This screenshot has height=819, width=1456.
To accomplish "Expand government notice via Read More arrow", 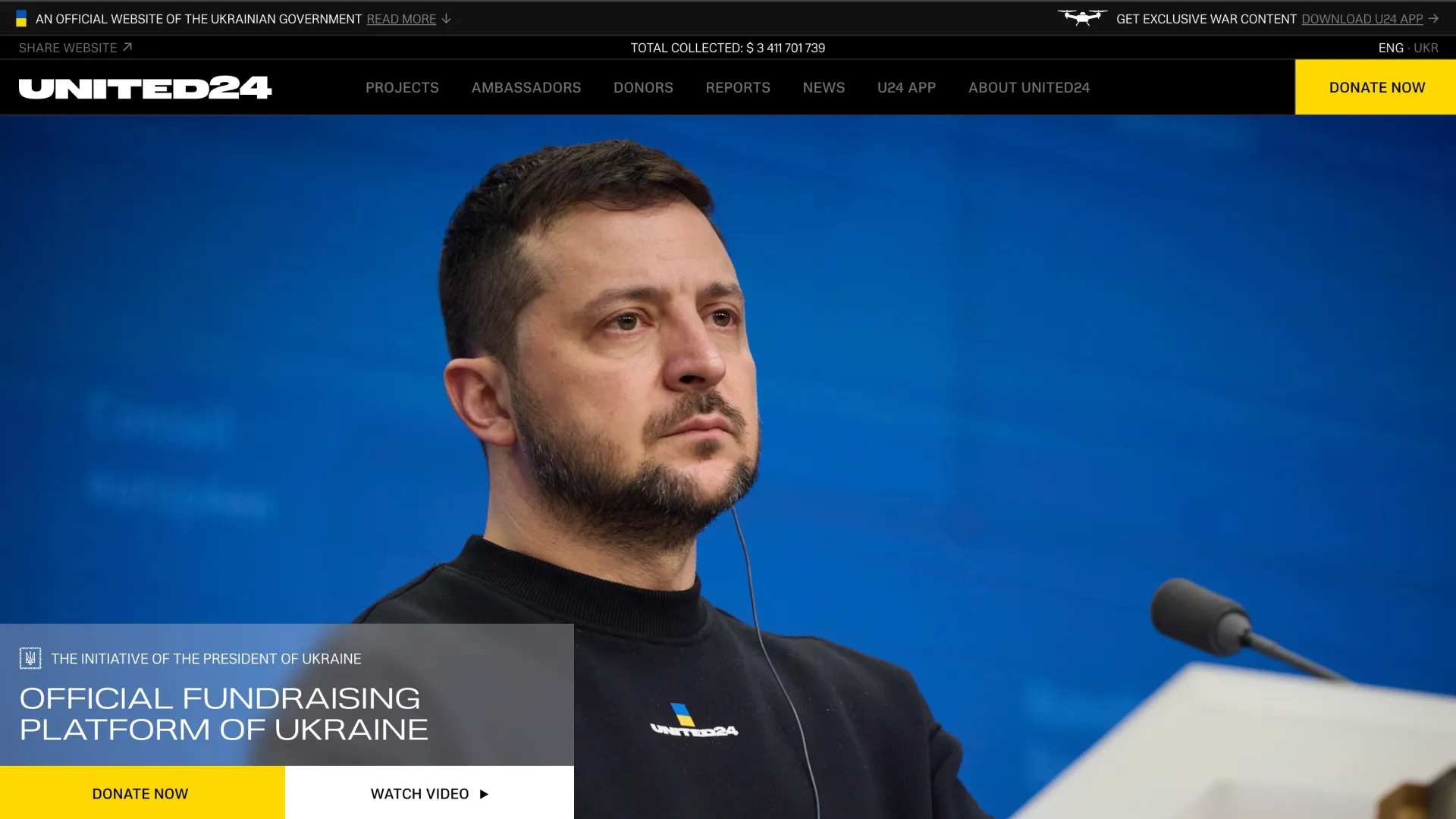I will coord(447,19).
